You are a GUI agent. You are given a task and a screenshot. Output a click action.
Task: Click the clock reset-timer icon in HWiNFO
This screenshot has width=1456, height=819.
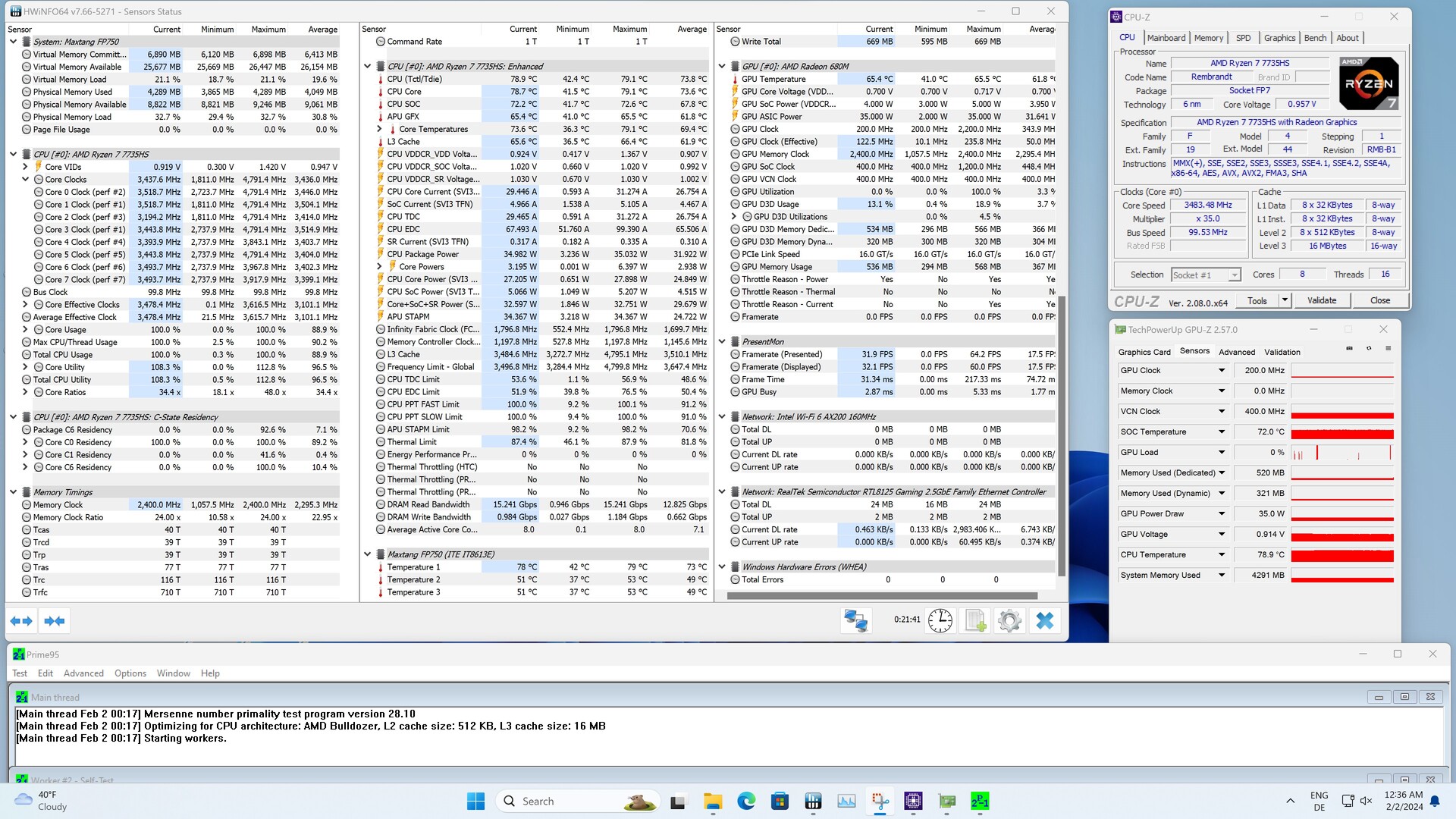pos(940,620)
